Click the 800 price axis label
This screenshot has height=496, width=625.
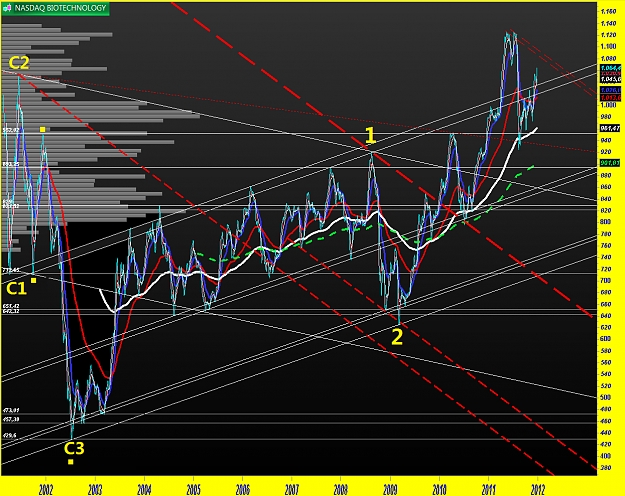[x=605, y=222]
